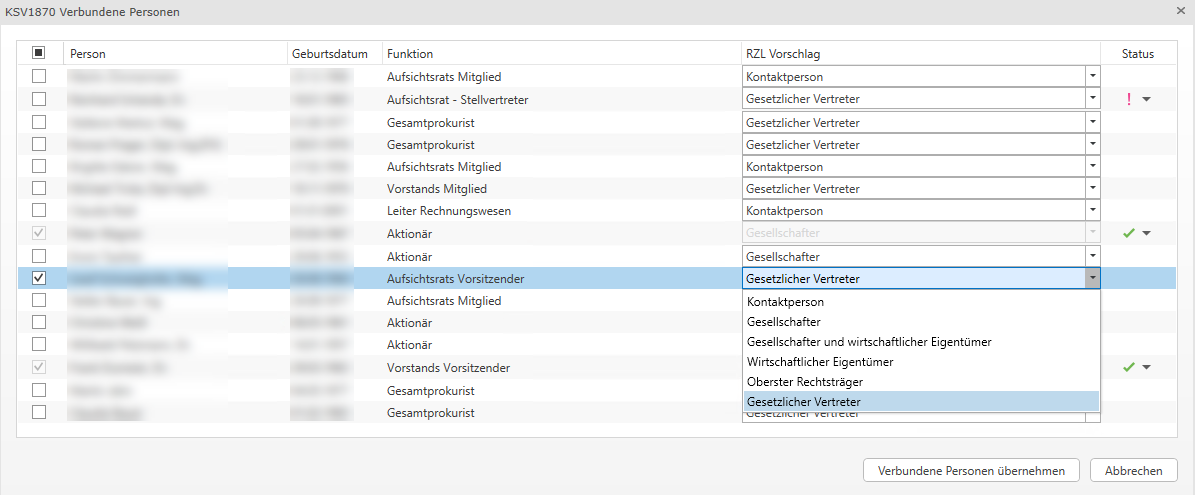The height and width of the screenshot is (495, 1195).
Task: Click green checkmark beside the greyed-out Gesellschafter dropdown
Action: click(x=1129, y=233)
